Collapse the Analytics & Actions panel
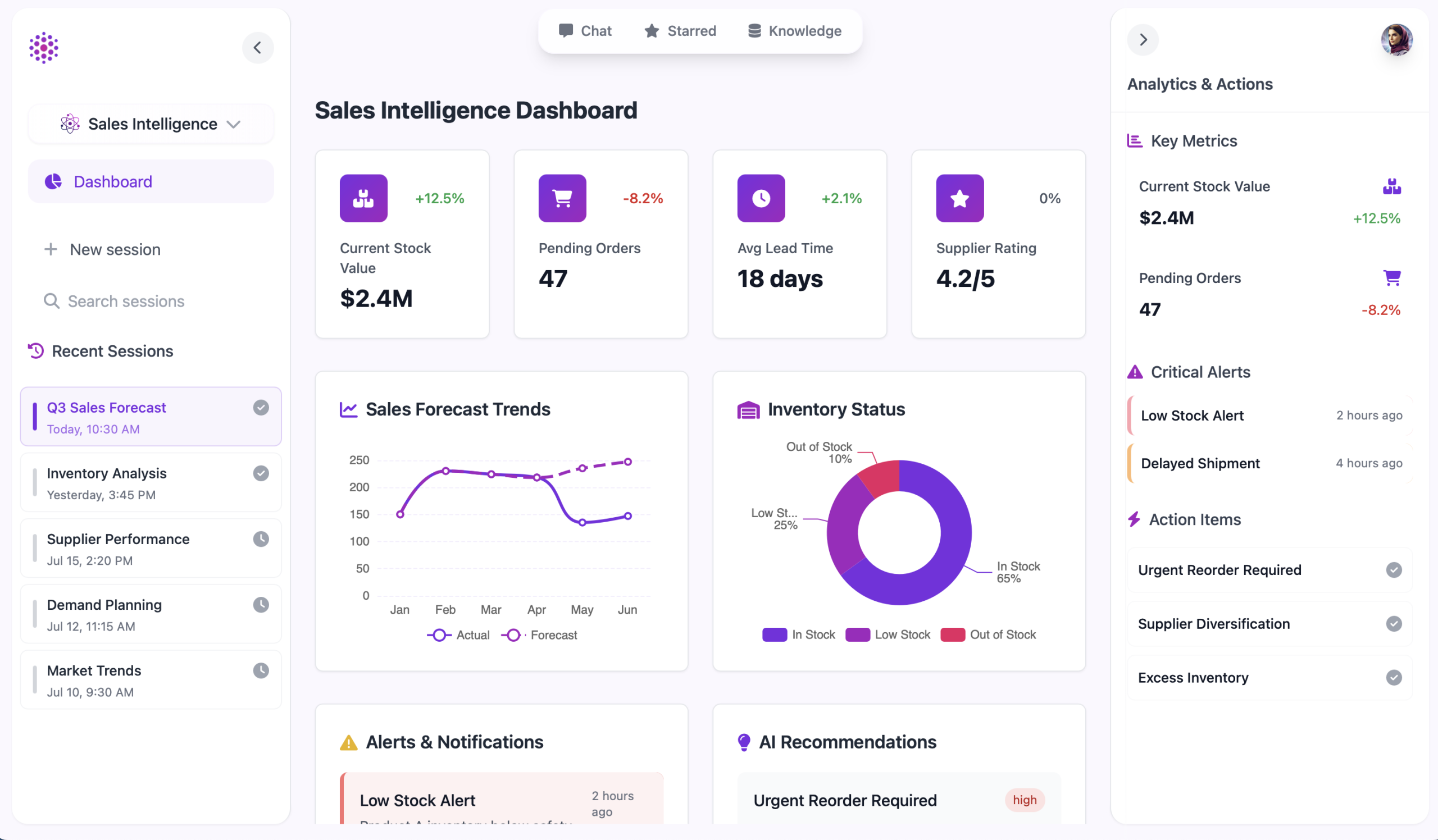Viewport: 1438px width, 840px height. [x=1143, y=40]
